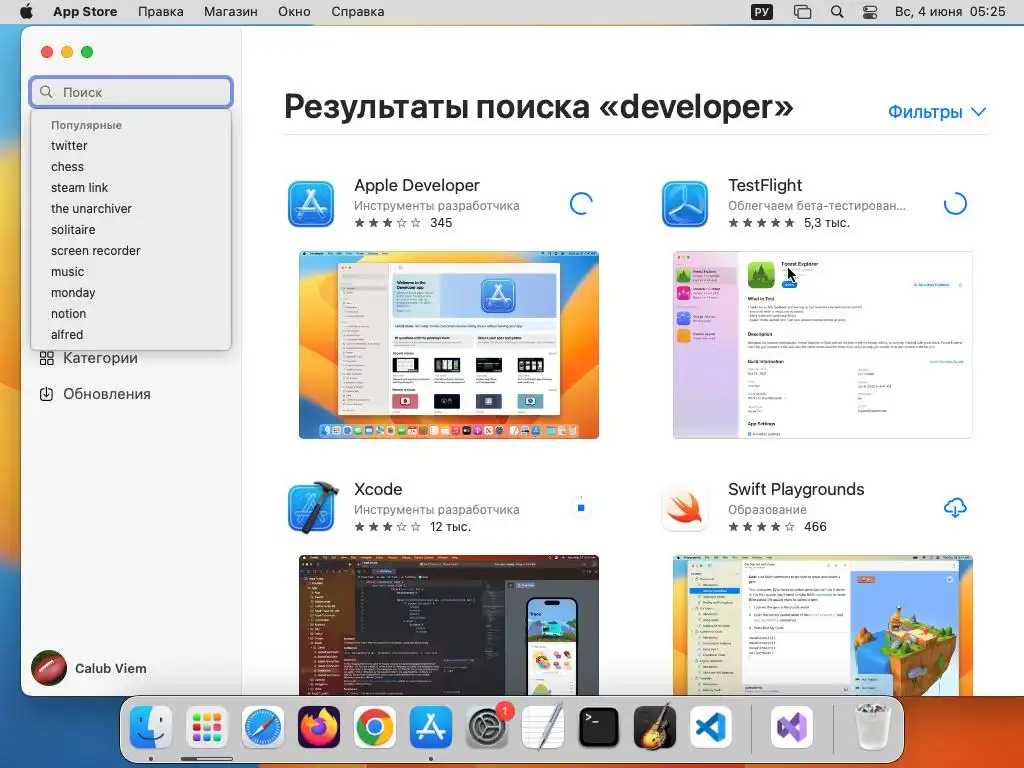This screenshot has height=768, width=1024.
Task: Open the Xcode app icon
Action: click(x=312, y=507)
